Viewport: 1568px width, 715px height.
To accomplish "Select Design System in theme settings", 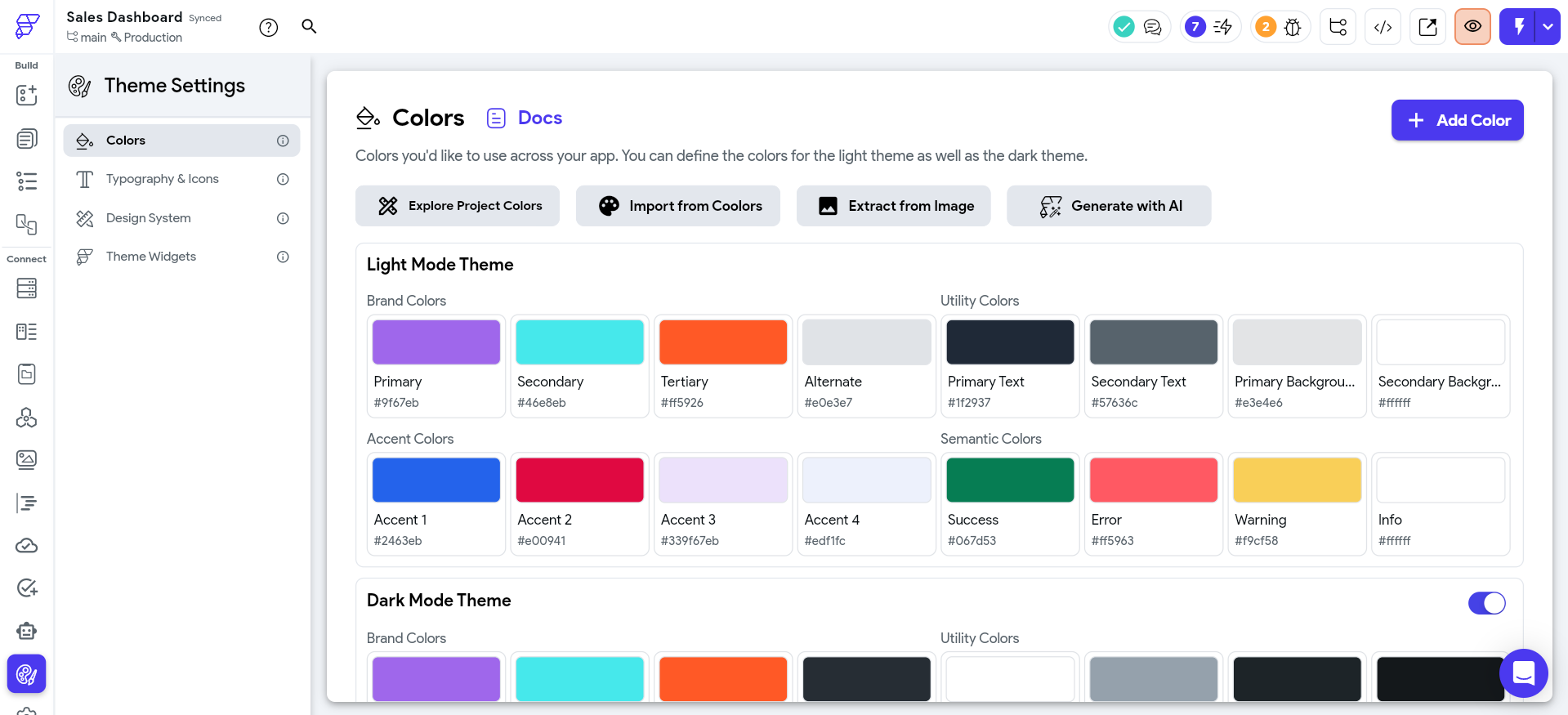I will [149, 218].
